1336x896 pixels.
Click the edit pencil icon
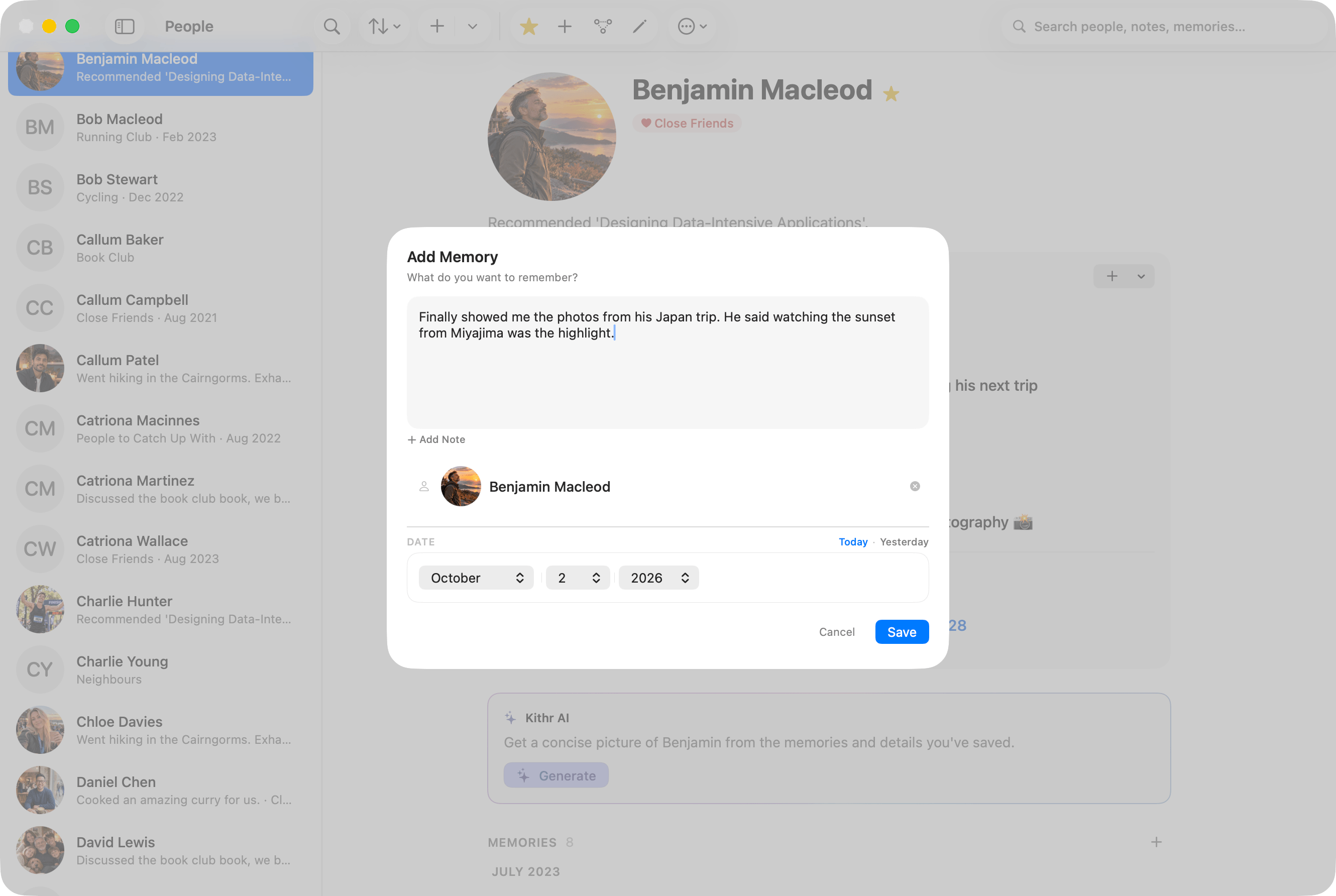point(639,26)
